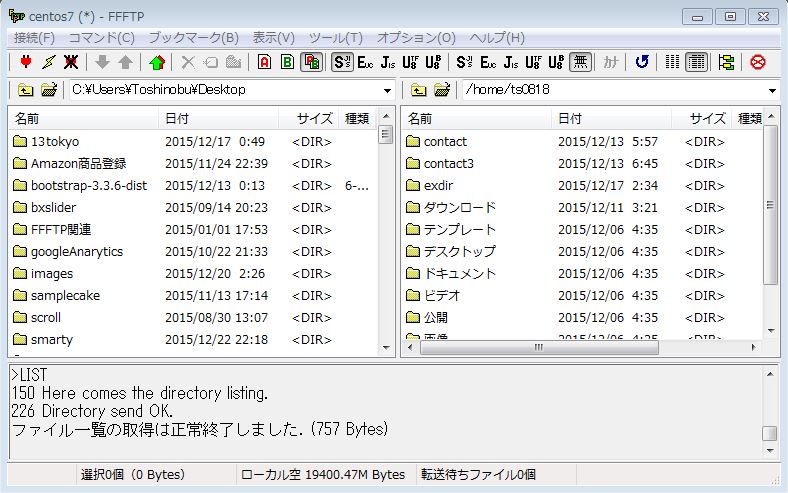The width and height of the screenshot is (788, 493).
Task: Click the Rename icon in the toolbar
Action: [x=211, y=62]
